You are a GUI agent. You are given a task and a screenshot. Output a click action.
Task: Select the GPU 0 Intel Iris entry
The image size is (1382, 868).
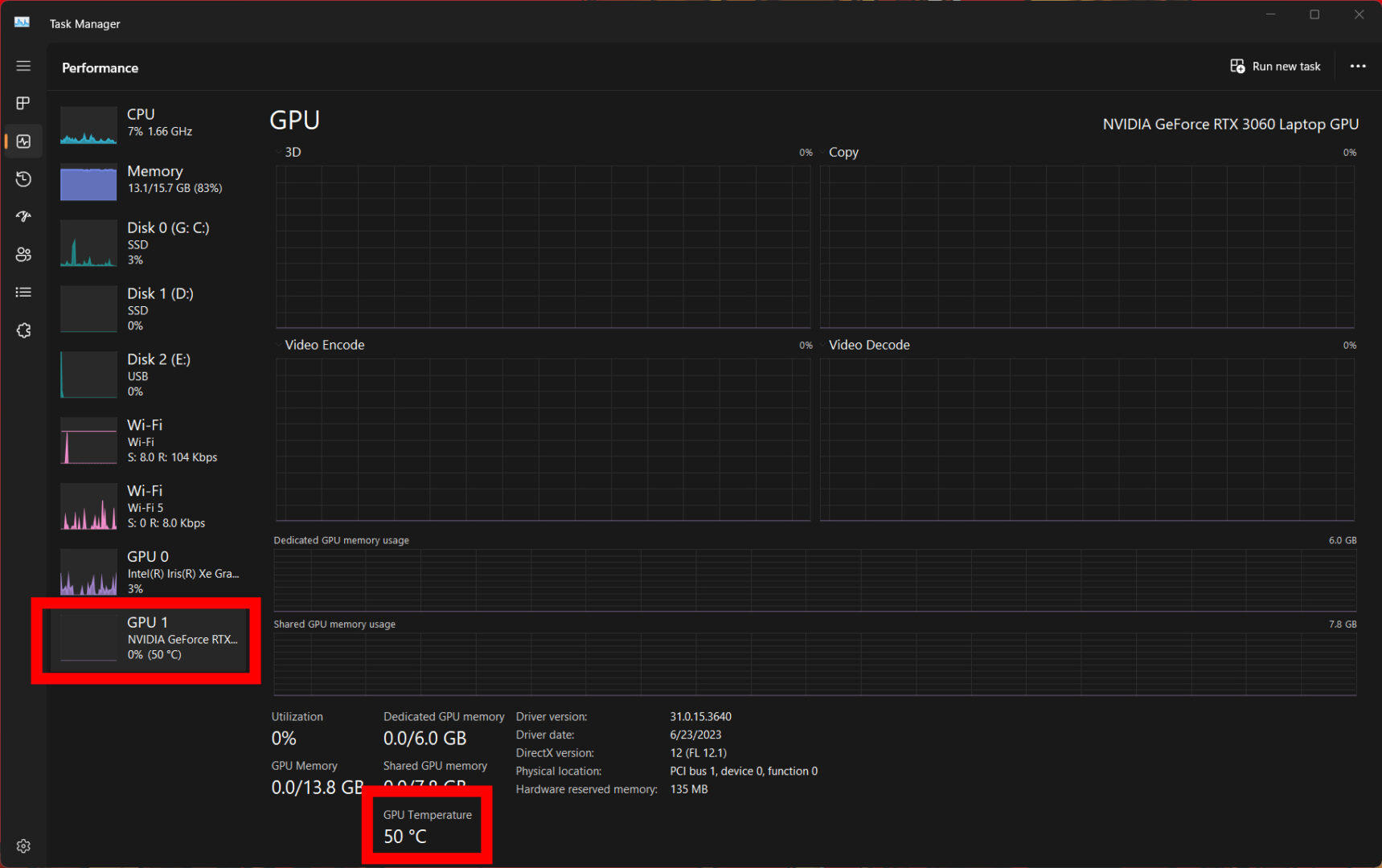(153, 572)
